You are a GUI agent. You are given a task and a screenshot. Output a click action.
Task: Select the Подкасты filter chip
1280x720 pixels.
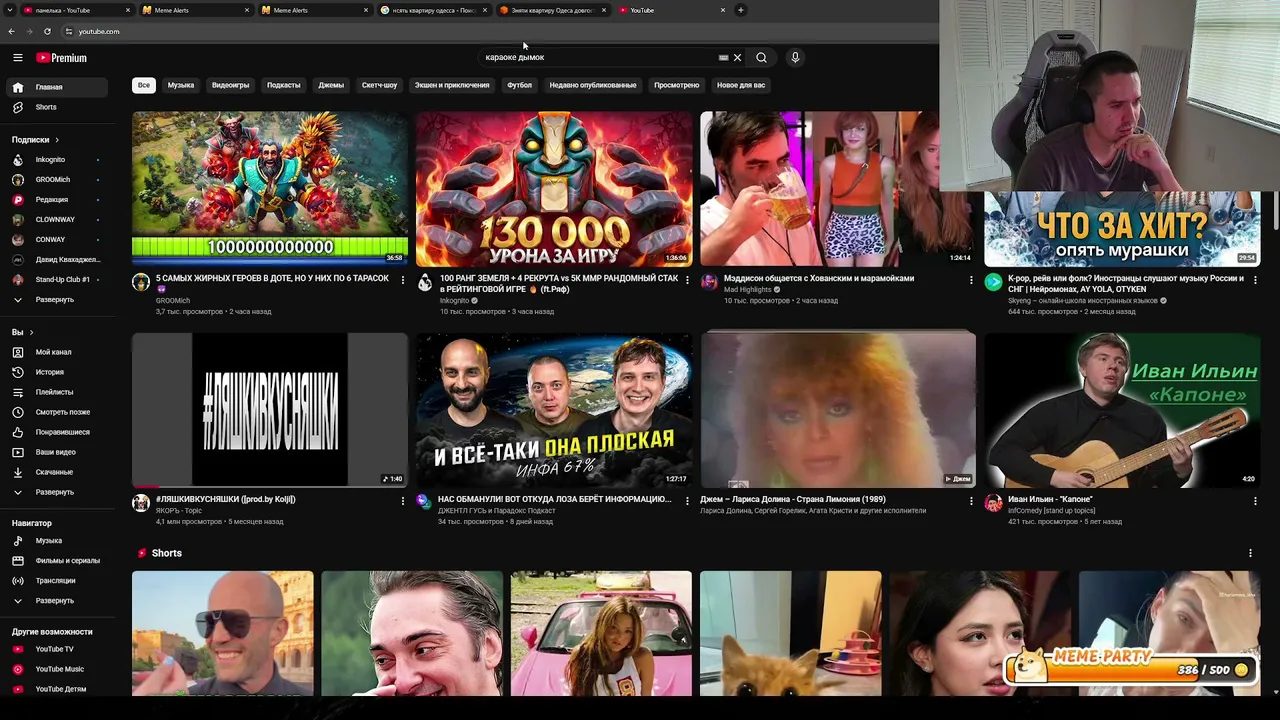[283, 85]
